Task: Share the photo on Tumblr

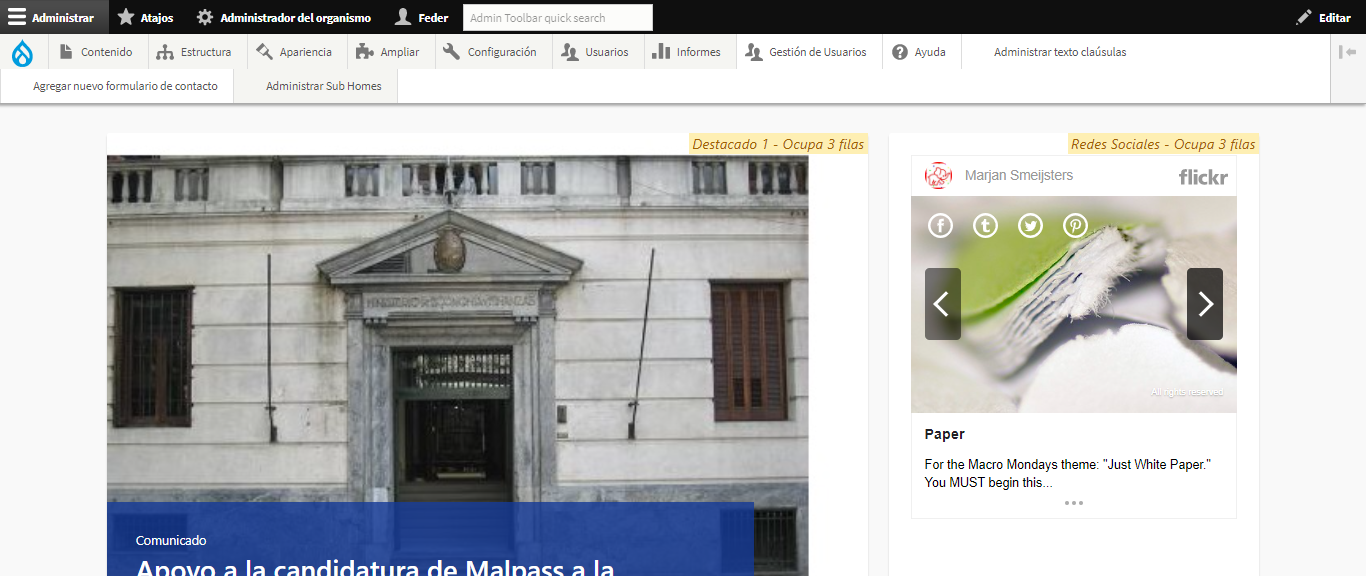Action: 985,226
